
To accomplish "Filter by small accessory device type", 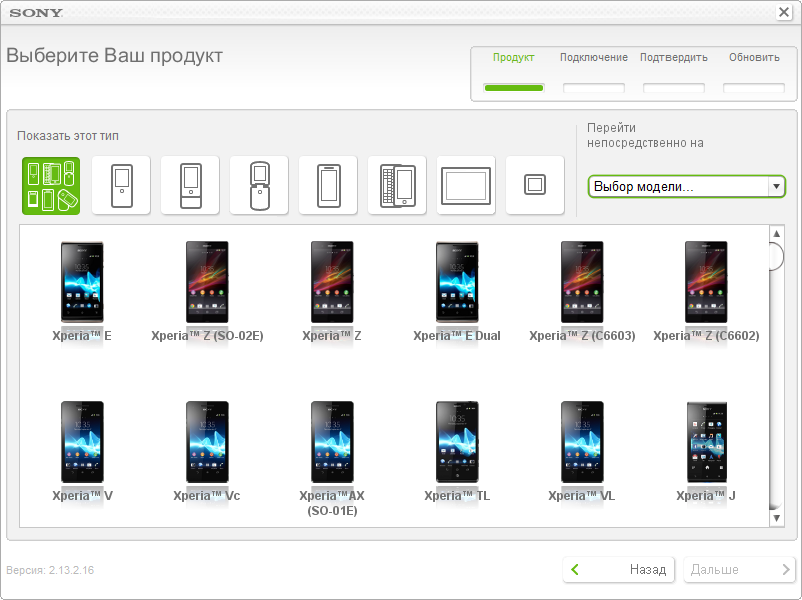I will [x=535, y=185].
